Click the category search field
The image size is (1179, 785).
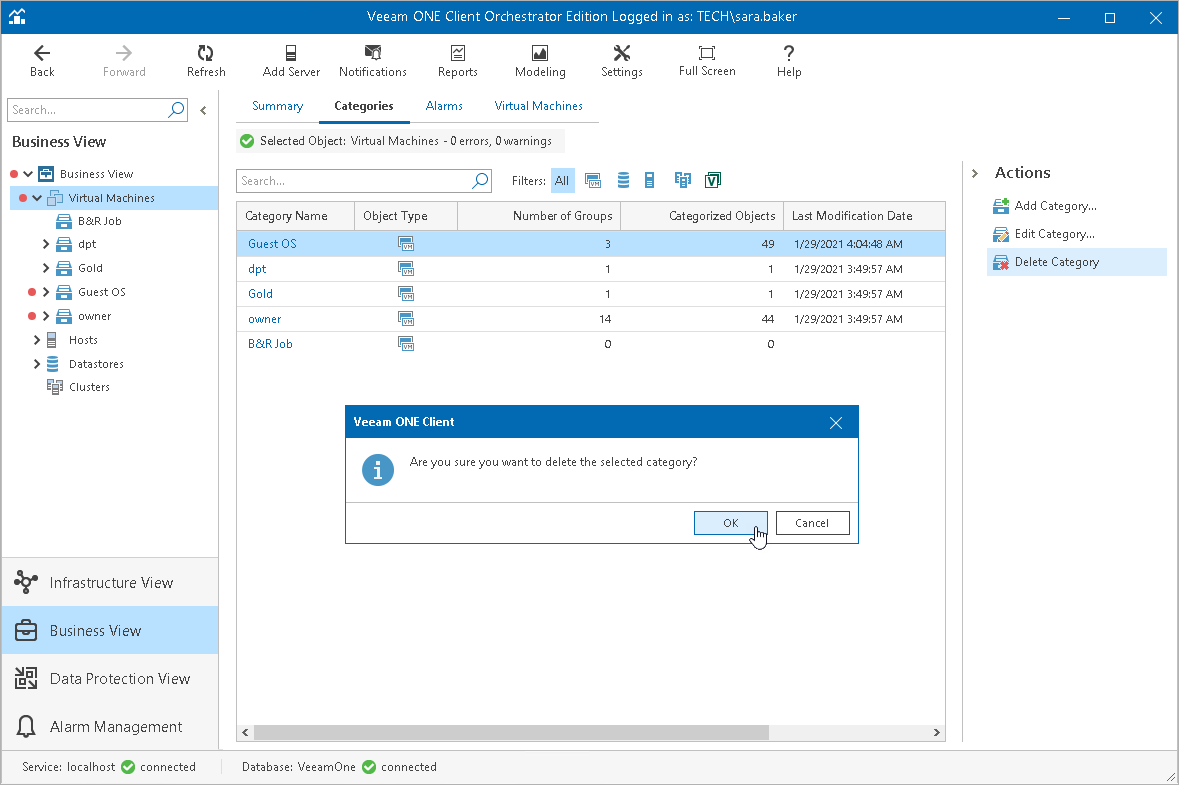pos(354,181)
